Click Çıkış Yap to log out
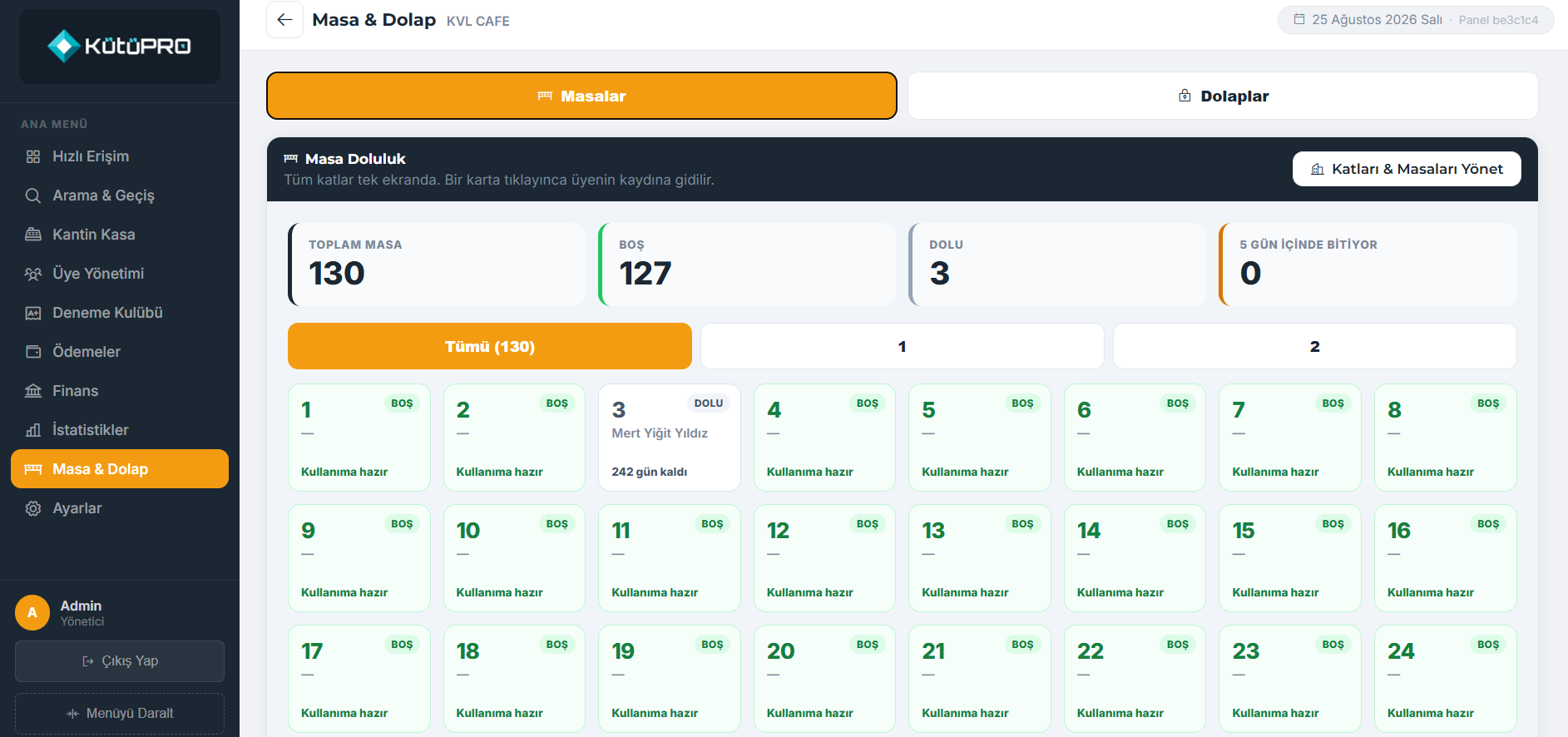 120,661
